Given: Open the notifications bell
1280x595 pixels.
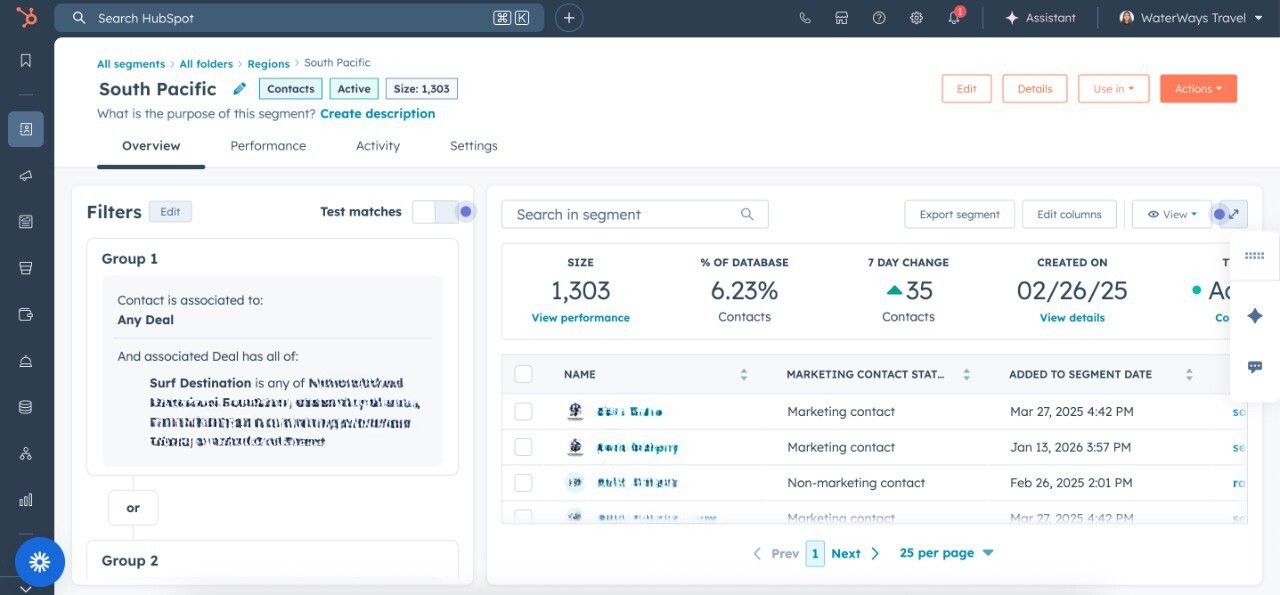Looking at the screenshot, I should 954,18.
